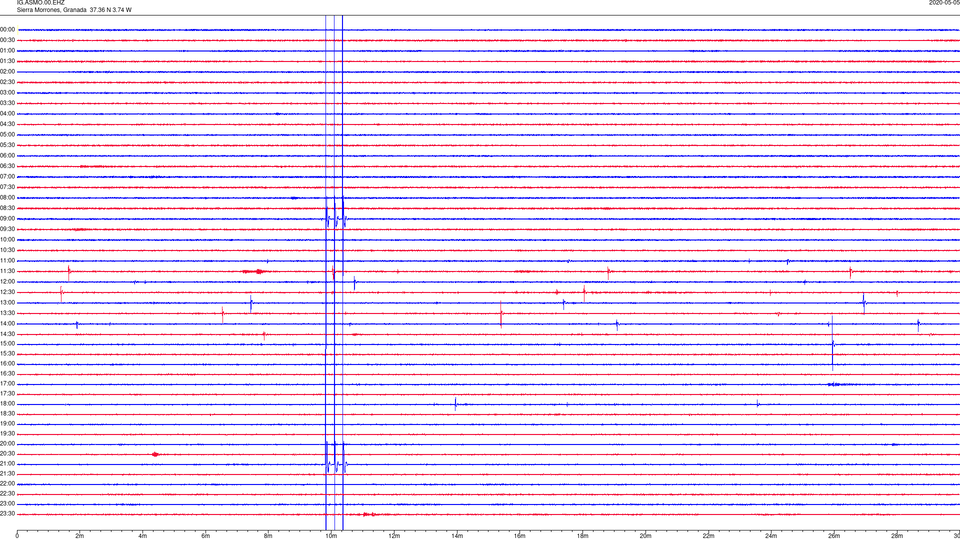960x540 pixels.
Task: Pick the 03:00 row label
Action: [7, 92]
